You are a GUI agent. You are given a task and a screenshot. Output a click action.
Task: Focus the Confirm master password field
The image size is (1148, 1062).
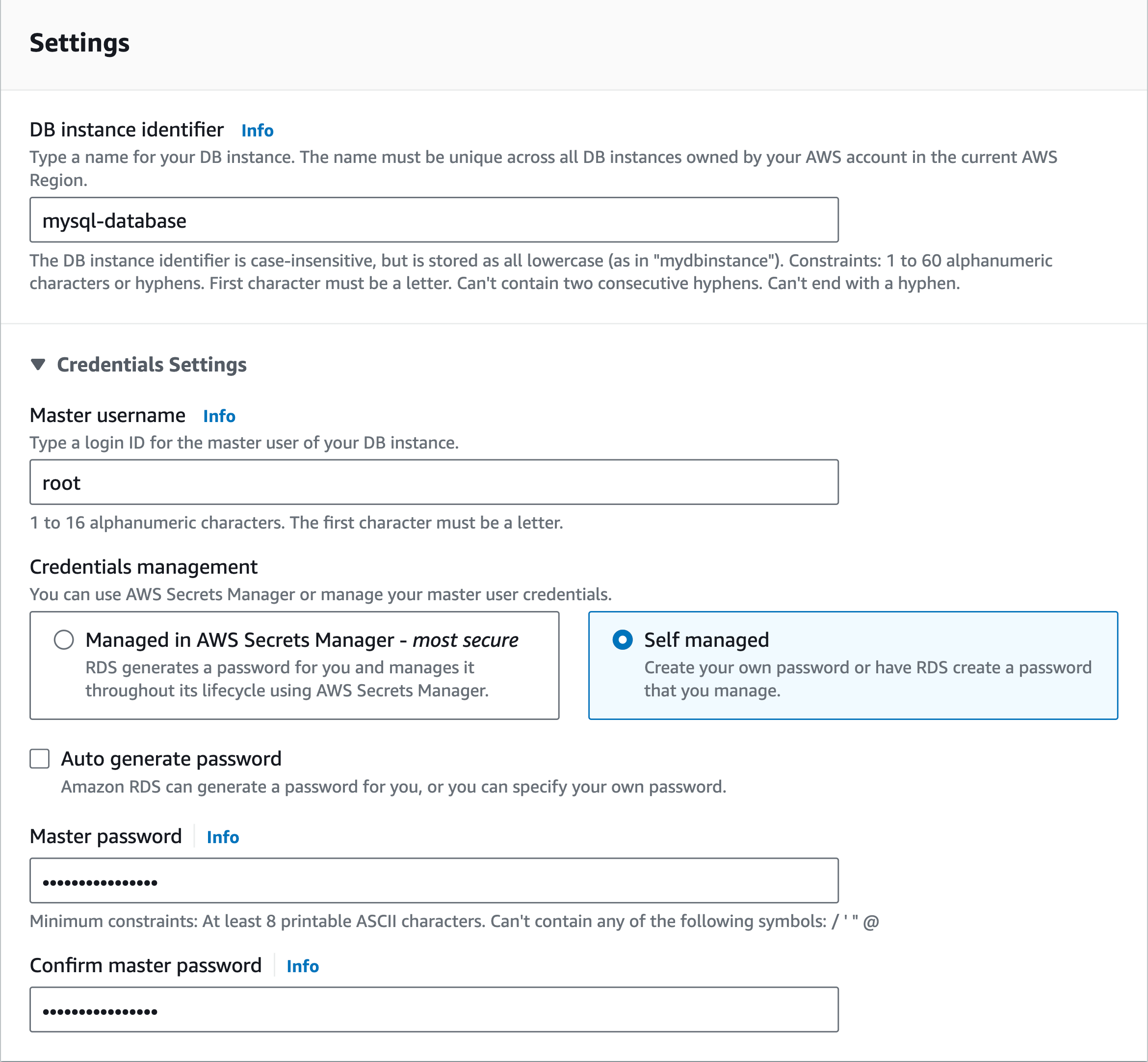tap(434, 1009)
